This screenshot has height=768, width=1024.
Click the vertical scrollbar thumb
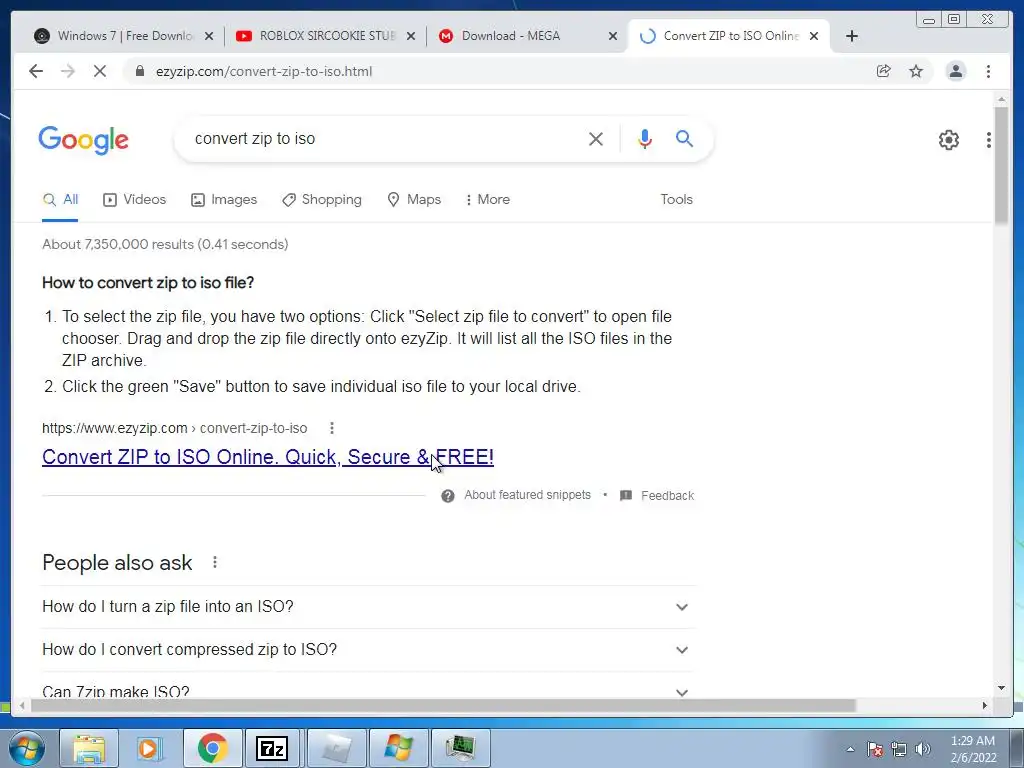point(1001,165)
